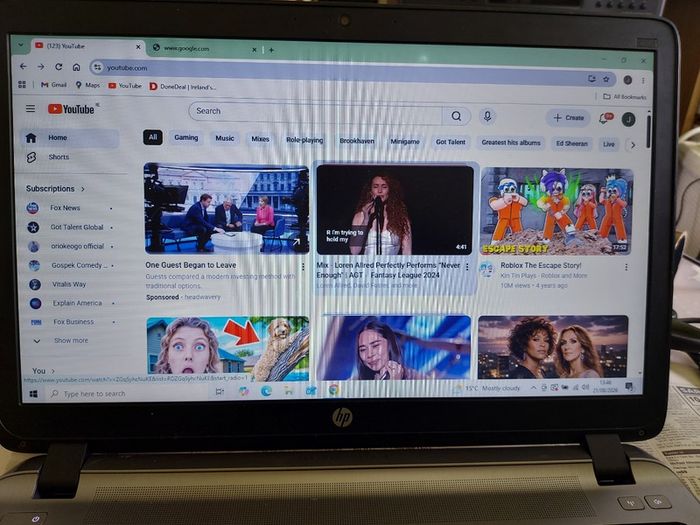Viewport: 700px width, 525px height.
Task: Open Maps bookmark
Action: (x=88, y=85)
